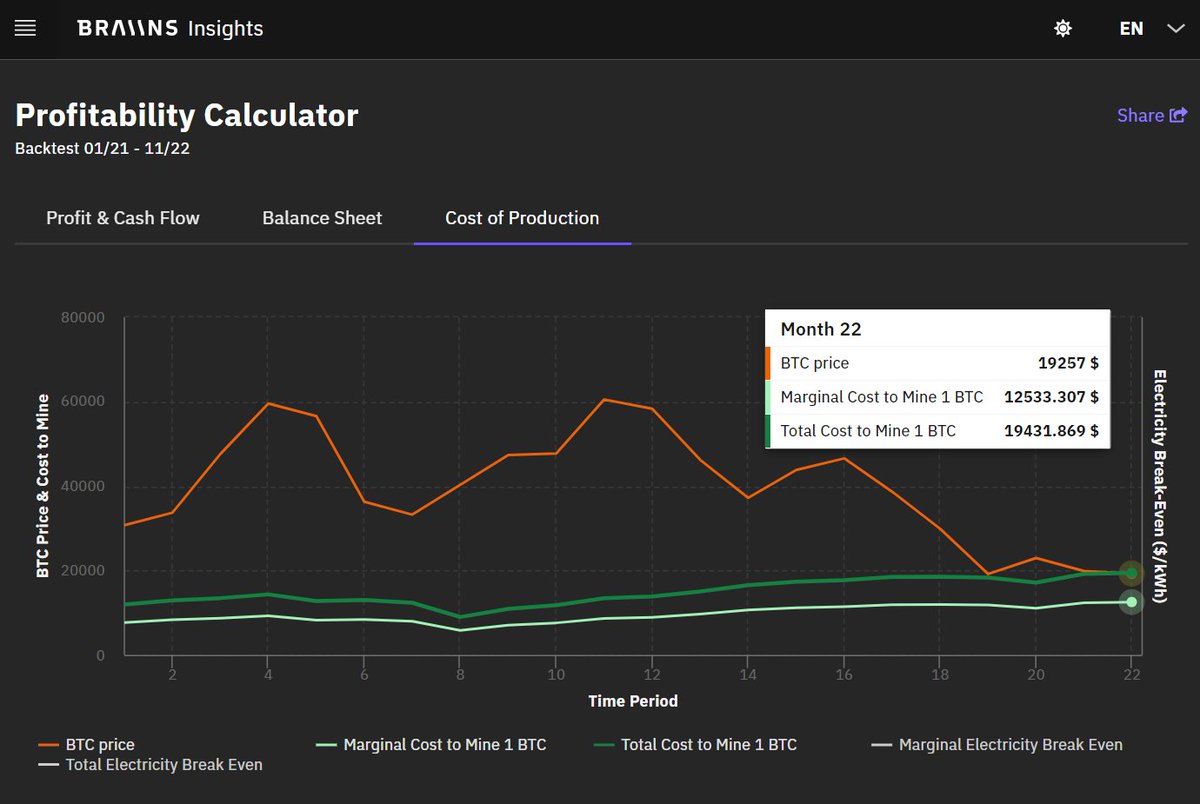Click the dark green Total Cost legend swatch
This screenshot has width=1200, height=804.
click(604, 745)
